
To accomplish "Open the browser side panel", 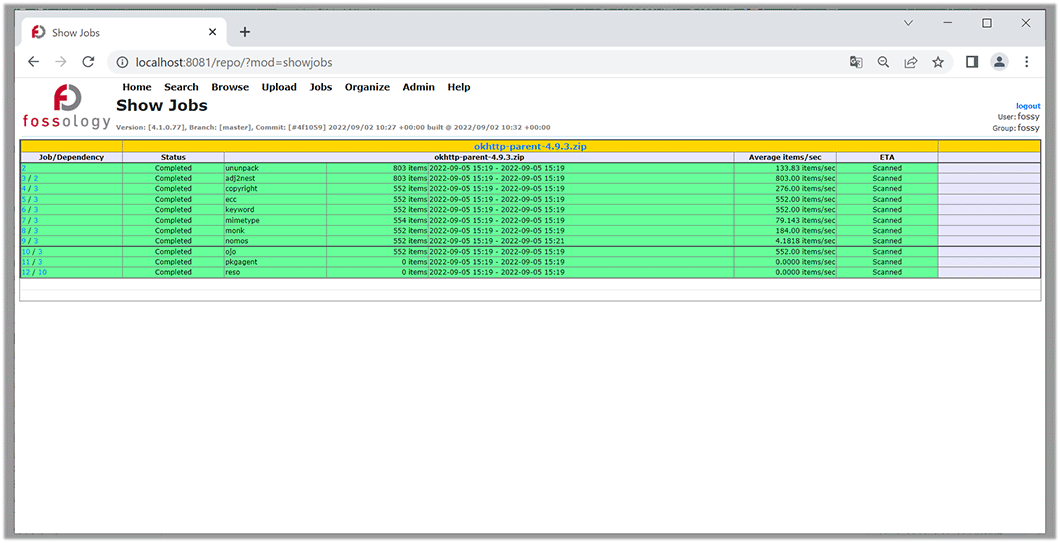I will click(x=971, y=62).
